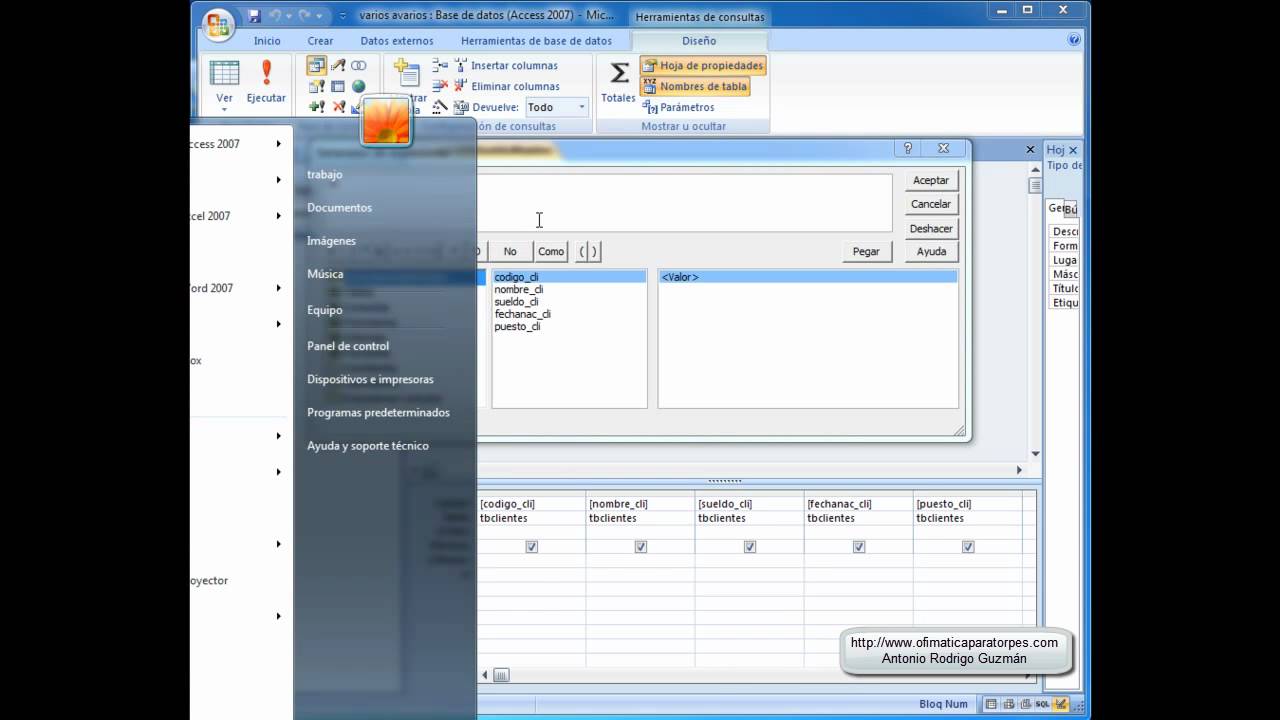The height and width of the screenshot is (720, 1280).
Task: Click the delete rows icon
Action: tap(440, 86)
